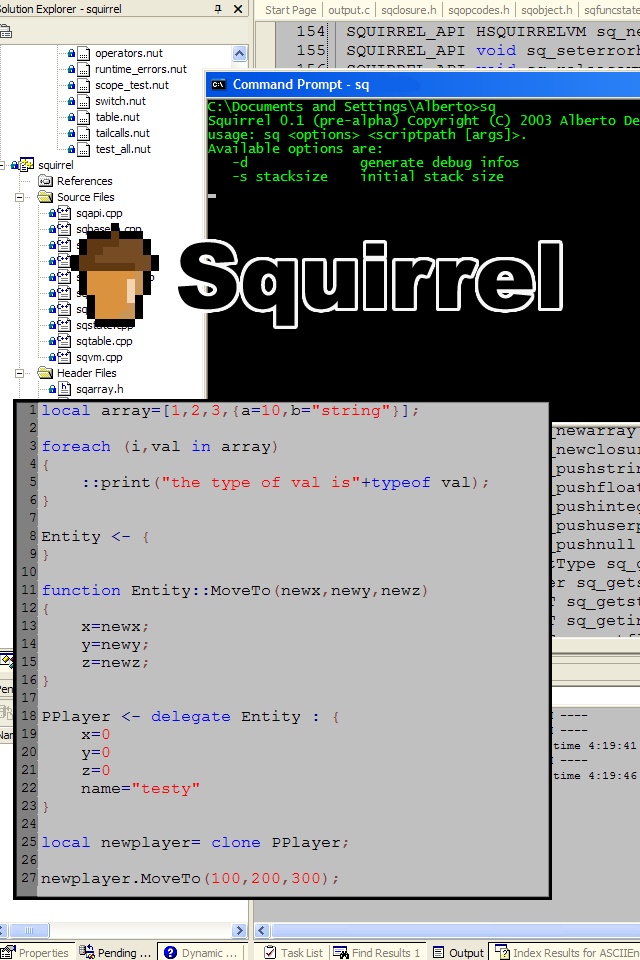Select table.nut file

[117, 117]
